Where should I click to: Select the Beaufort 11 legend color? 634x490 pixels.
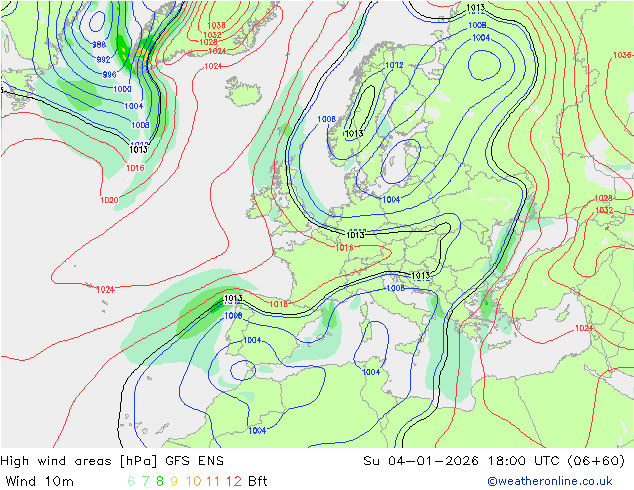213,481
